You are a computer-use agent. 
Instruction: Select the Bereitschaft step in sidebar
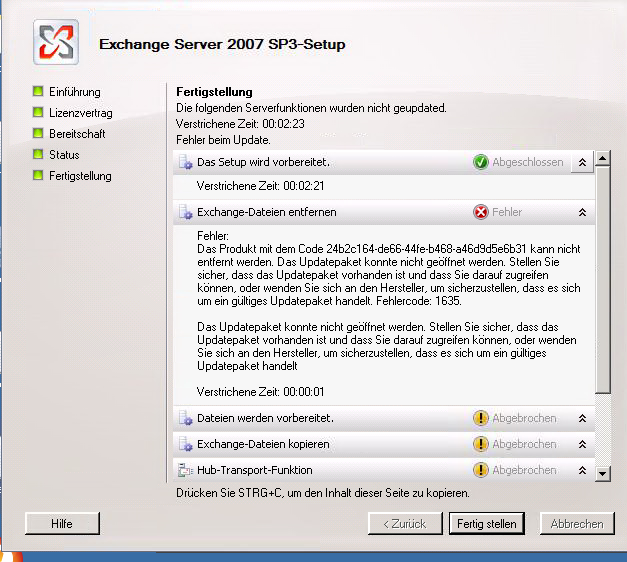[77, 134]
